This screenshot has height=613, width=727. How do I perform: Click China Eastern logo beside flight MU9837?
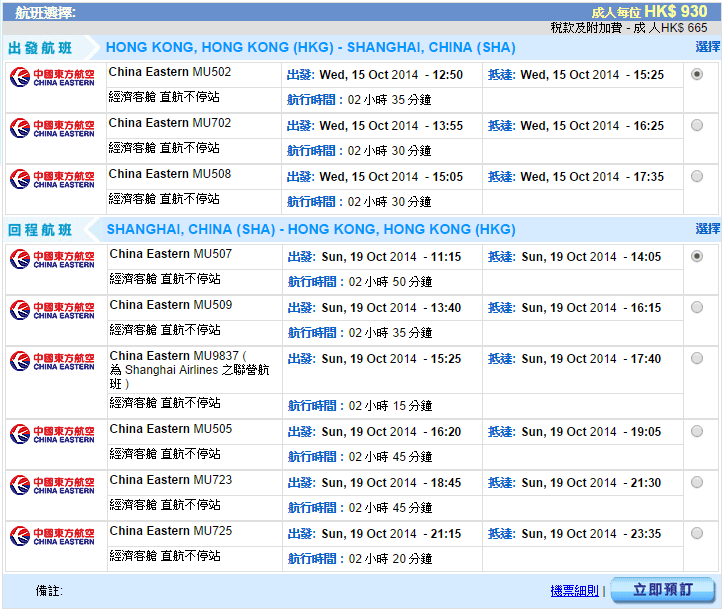coord(53,361)
